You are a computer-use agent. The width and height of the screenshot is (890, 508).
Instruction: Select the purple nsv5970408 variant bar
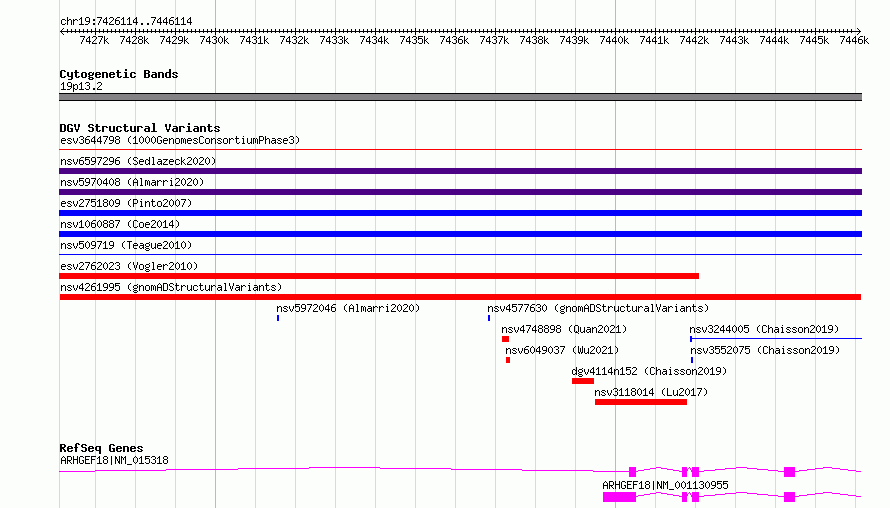460,192
